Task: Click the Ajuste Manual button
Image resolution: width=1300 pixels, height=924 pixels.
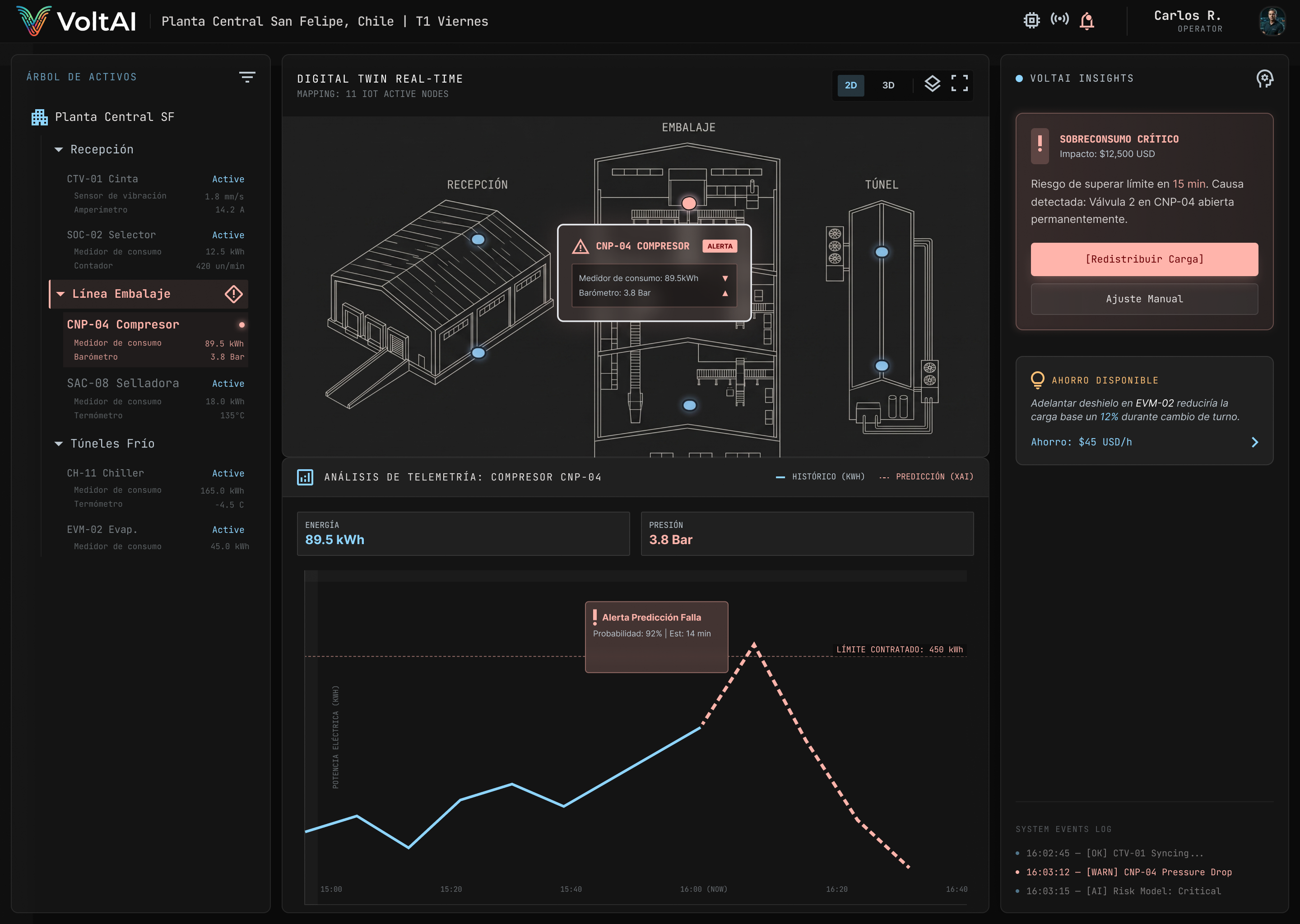Action: (x=1144, y=299)
